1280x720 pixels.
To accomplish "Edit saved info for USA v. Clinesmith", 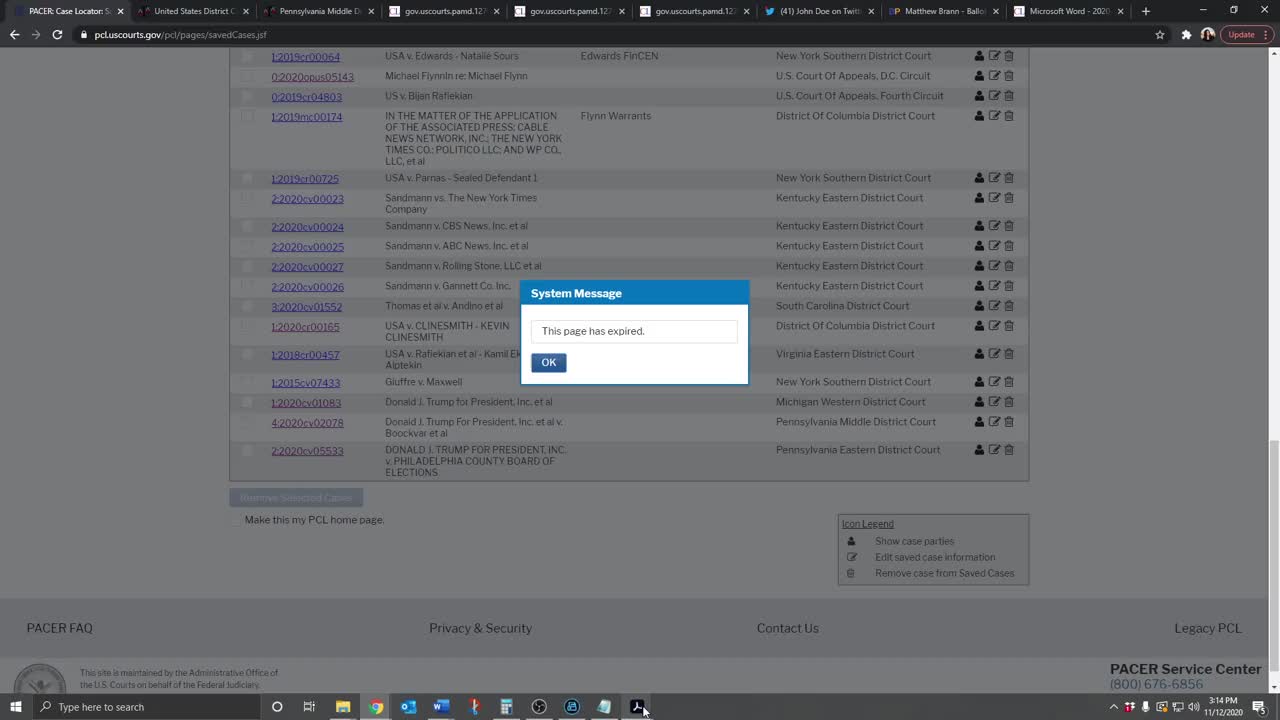I will (x=994, y=326).
